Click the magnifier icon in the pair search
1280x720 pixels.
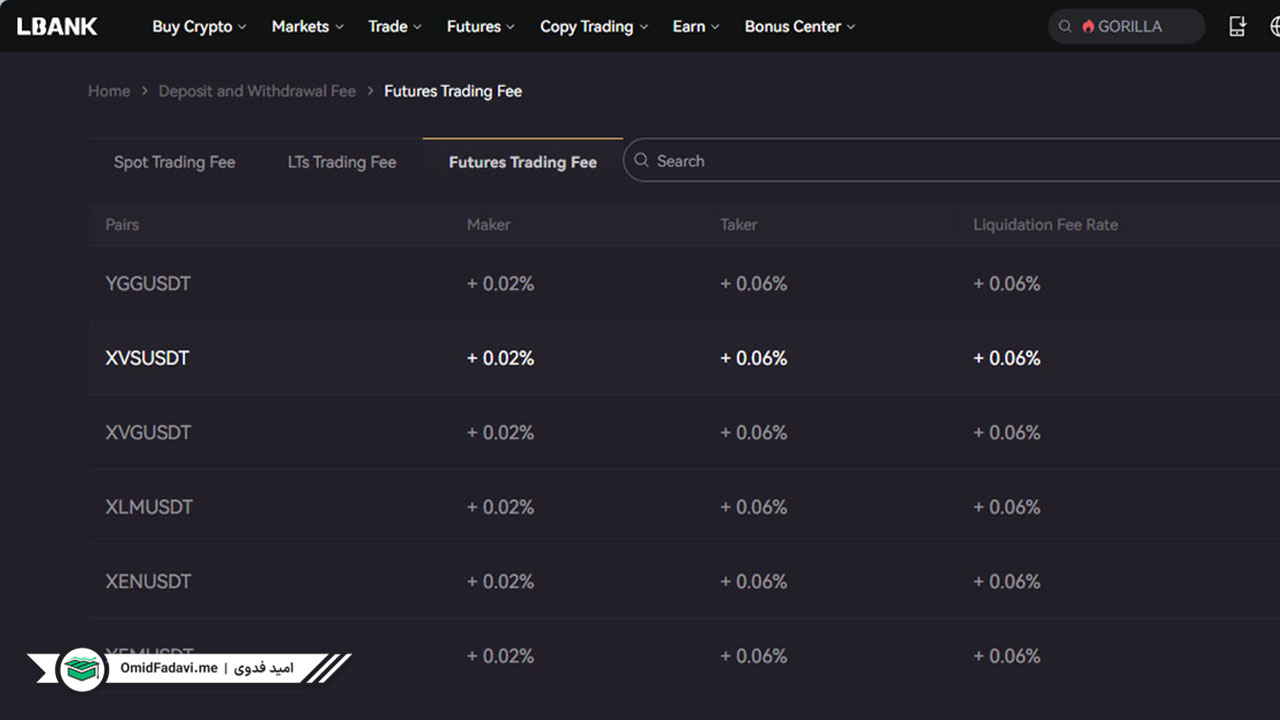click(642, 160)
